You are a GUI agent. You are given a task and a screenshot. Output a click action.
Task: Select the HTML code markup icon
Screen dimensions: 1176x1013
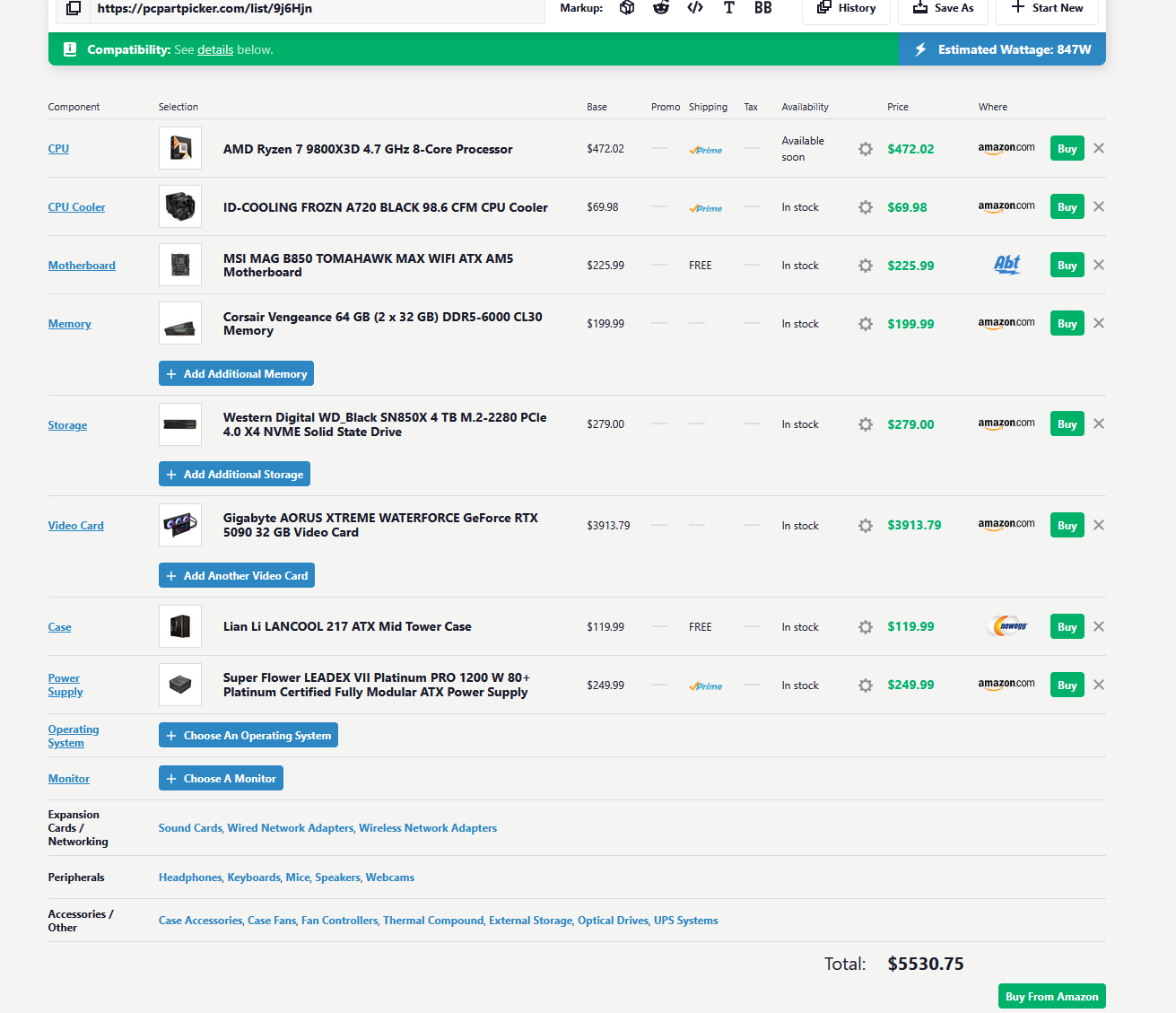(x=695, y=8)
